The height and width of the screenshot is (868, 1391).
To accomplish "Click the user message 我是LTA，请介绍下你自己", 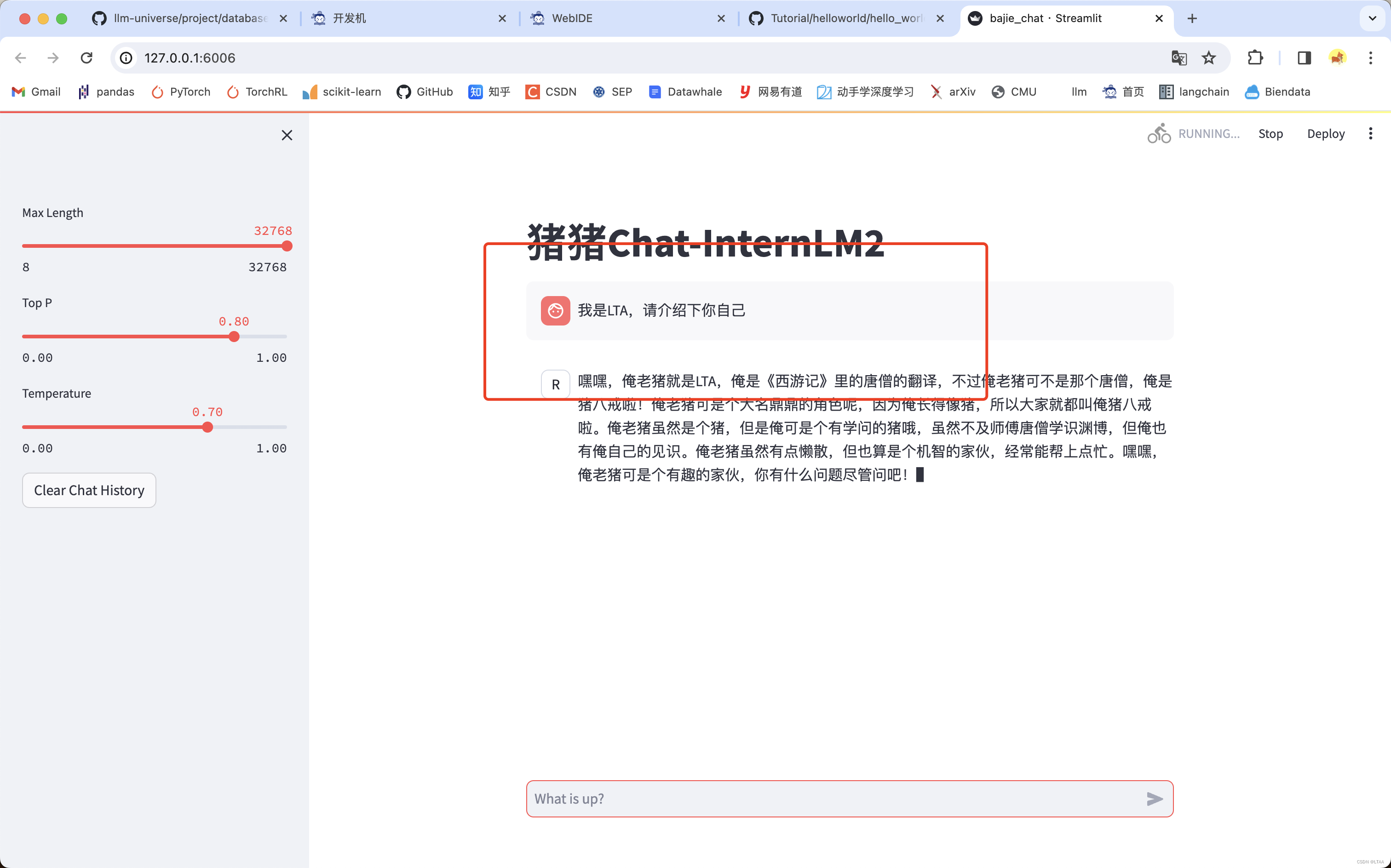I will coord(661,311).
